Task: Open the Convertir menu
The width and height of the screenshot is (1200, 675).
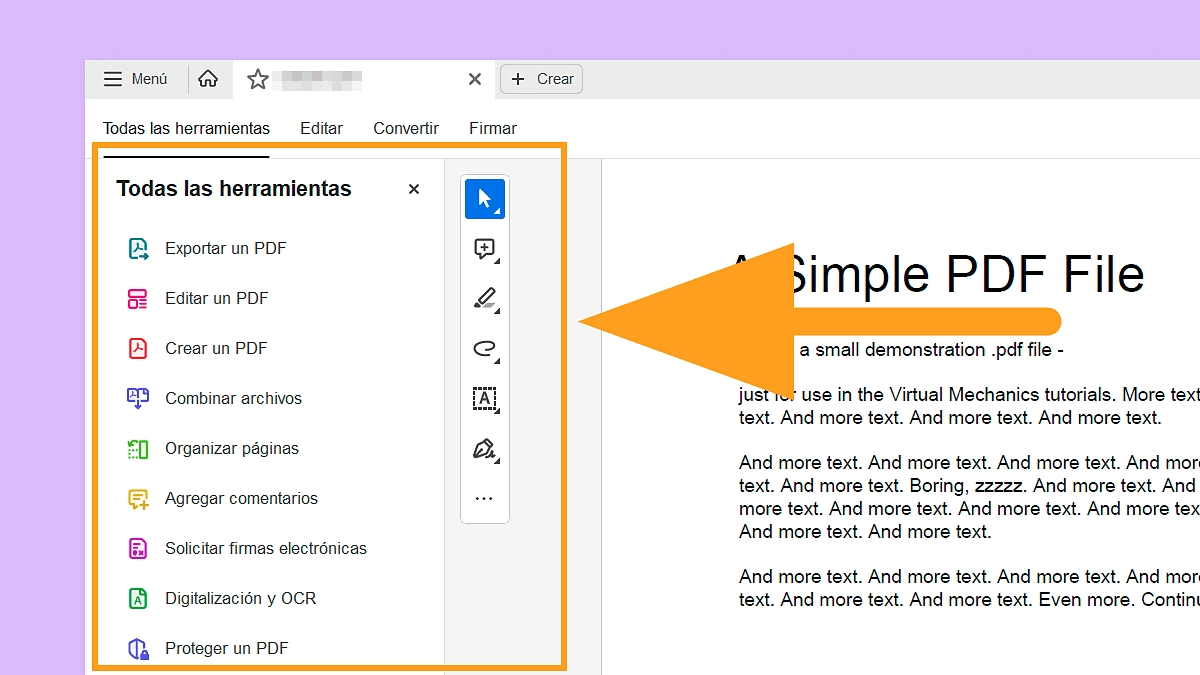Action: (x=405, y=128)
